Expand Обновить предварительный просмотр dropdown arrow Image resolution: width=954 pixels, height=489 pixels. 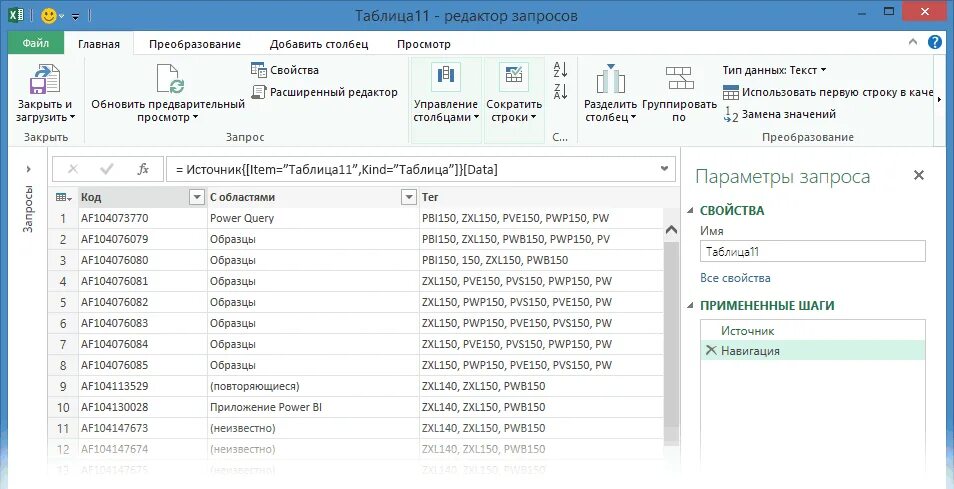(195, 117)
